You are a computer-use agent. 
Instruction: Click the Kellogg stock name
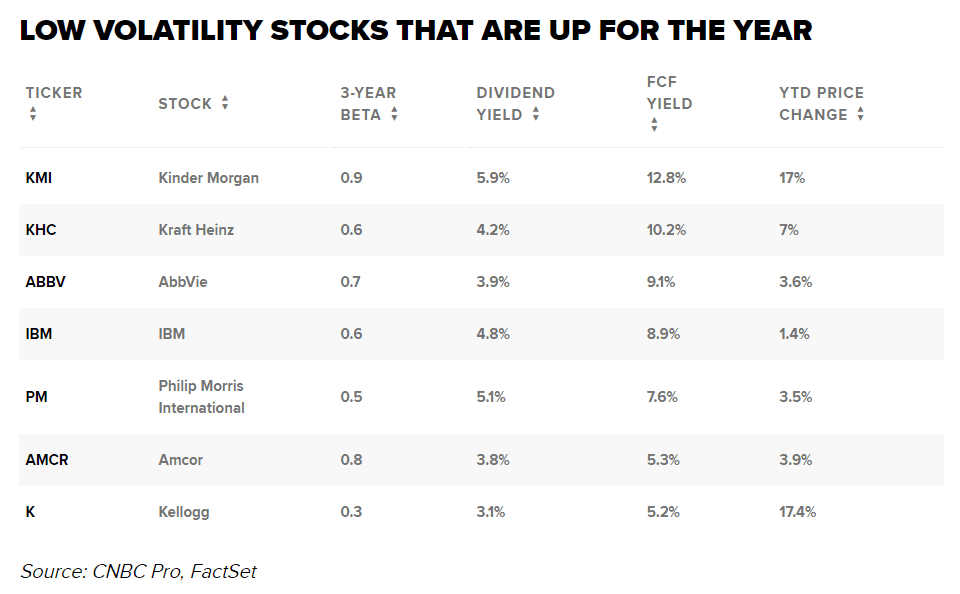pos(184,512)
